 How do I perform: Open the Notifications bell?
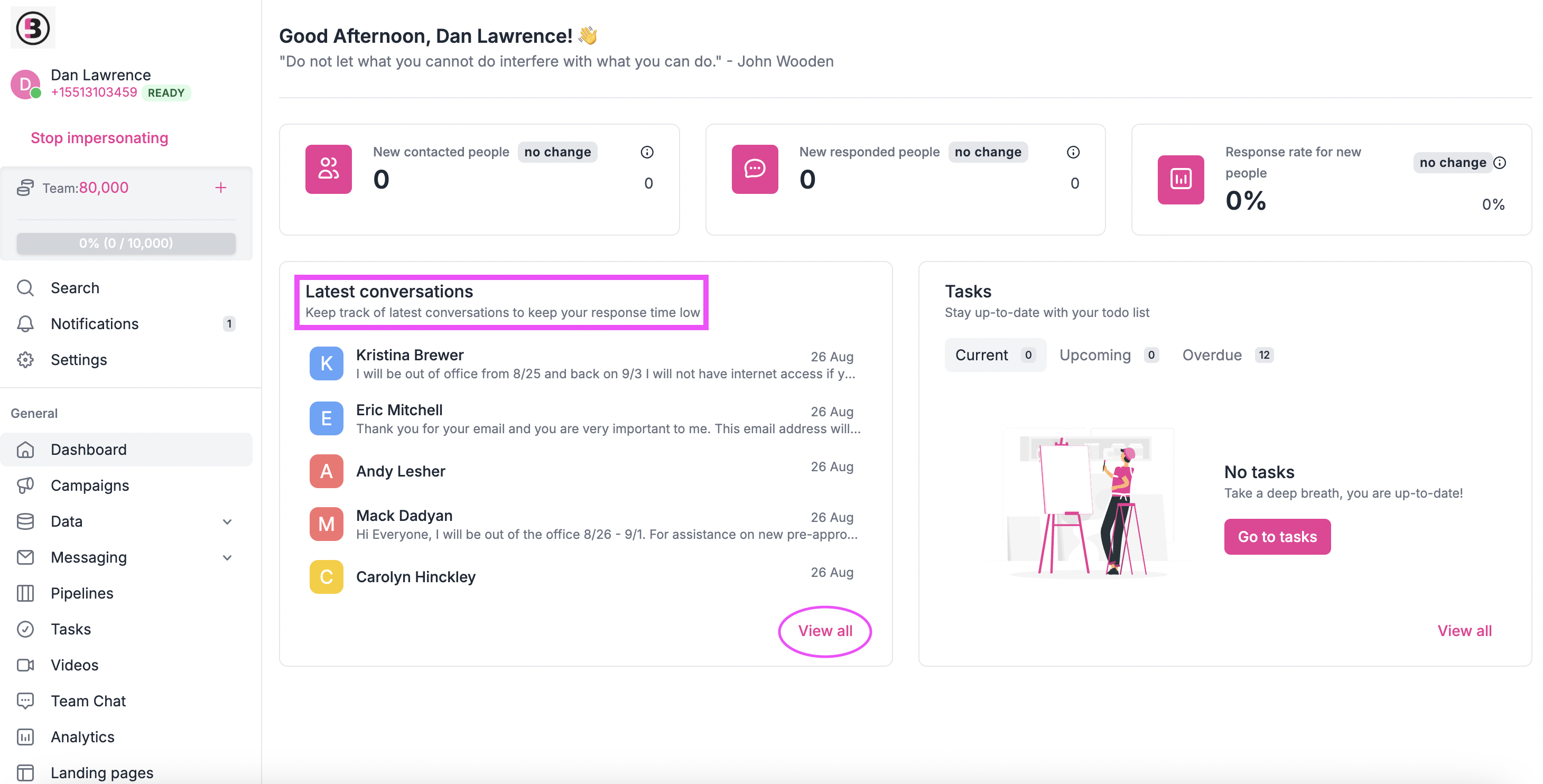click(x=94, y=323)
